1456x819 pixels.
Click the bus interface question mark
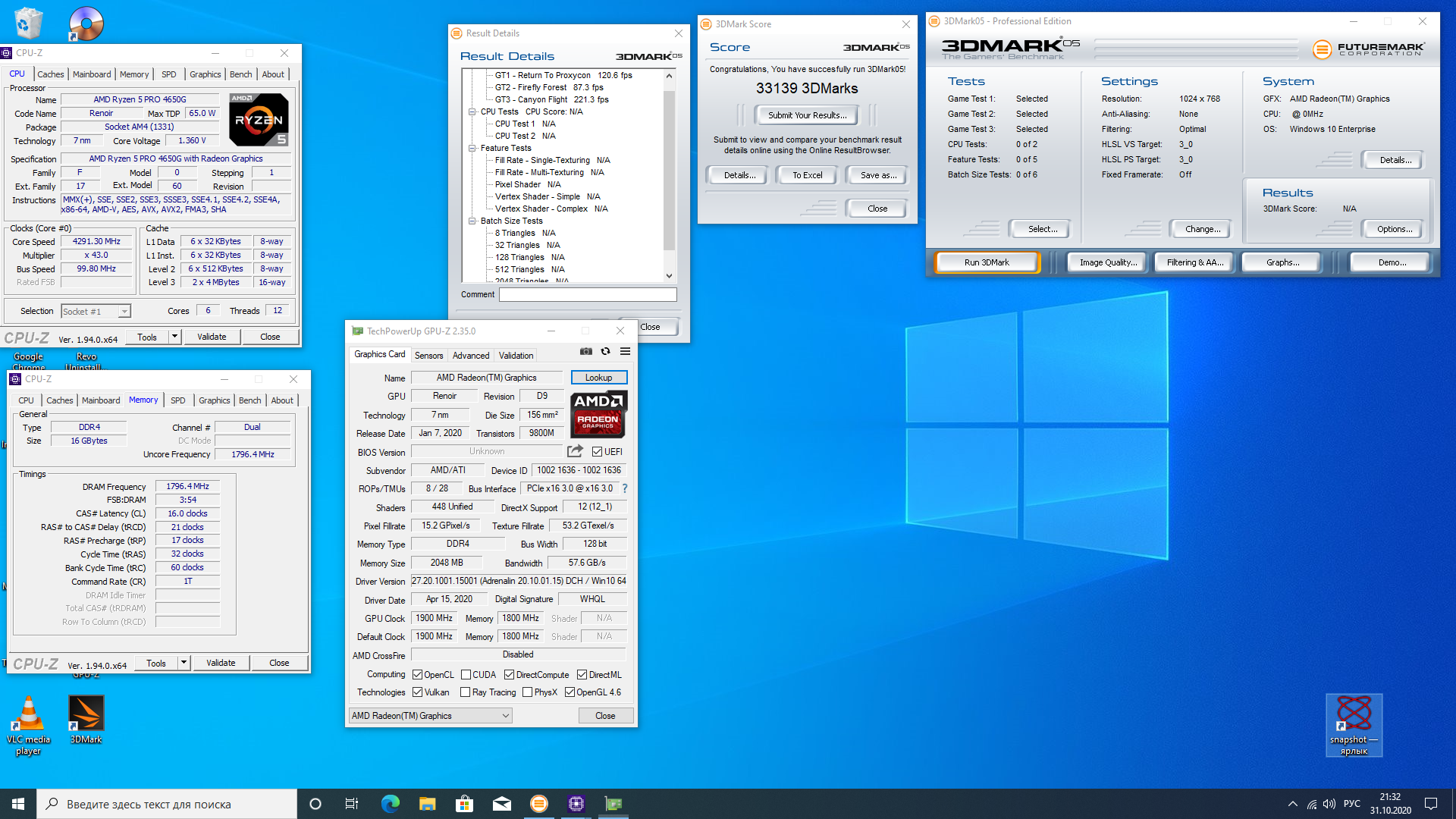[x=625, y=488]
